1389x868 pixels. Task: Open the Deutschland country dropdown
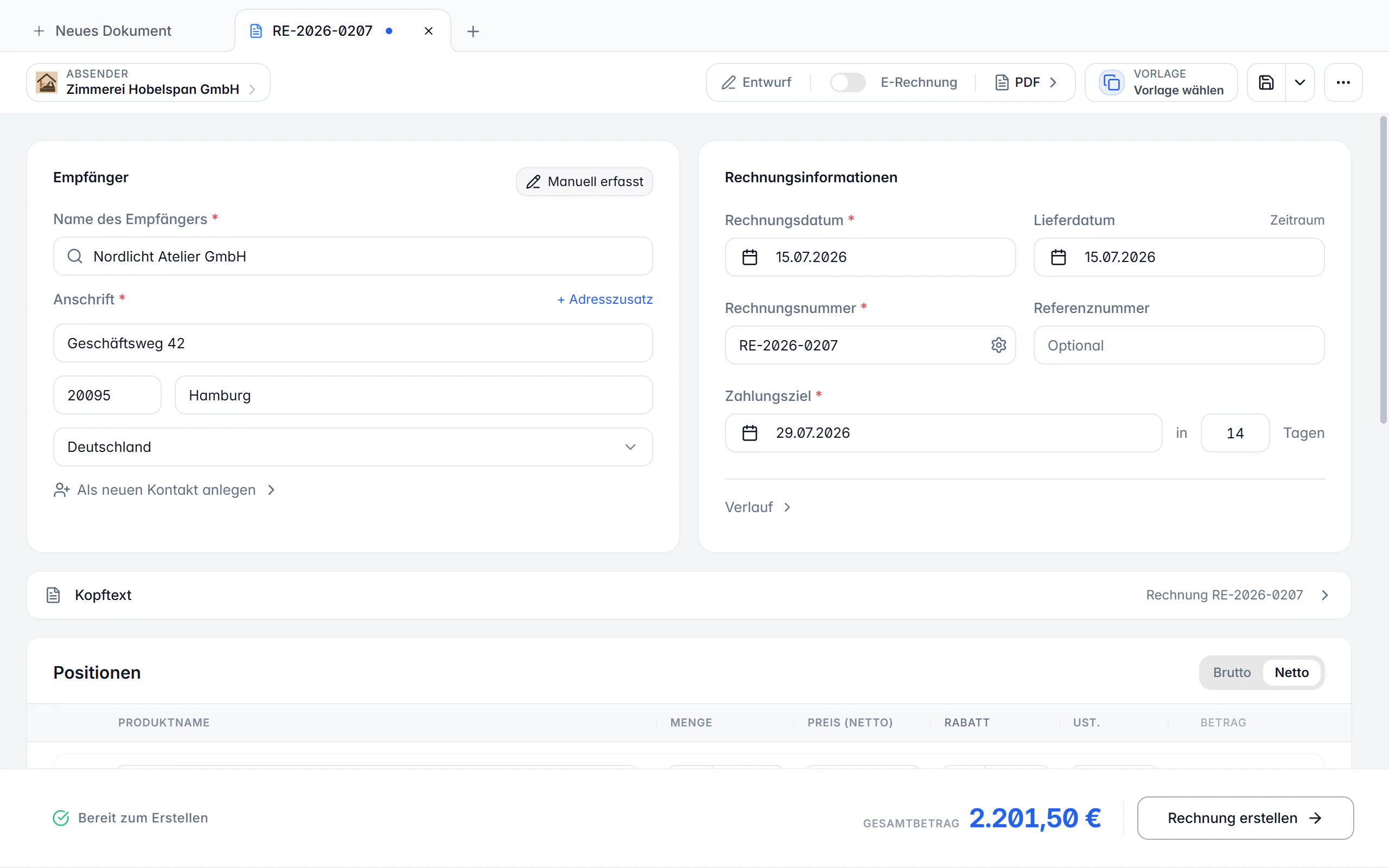point(353,446)
